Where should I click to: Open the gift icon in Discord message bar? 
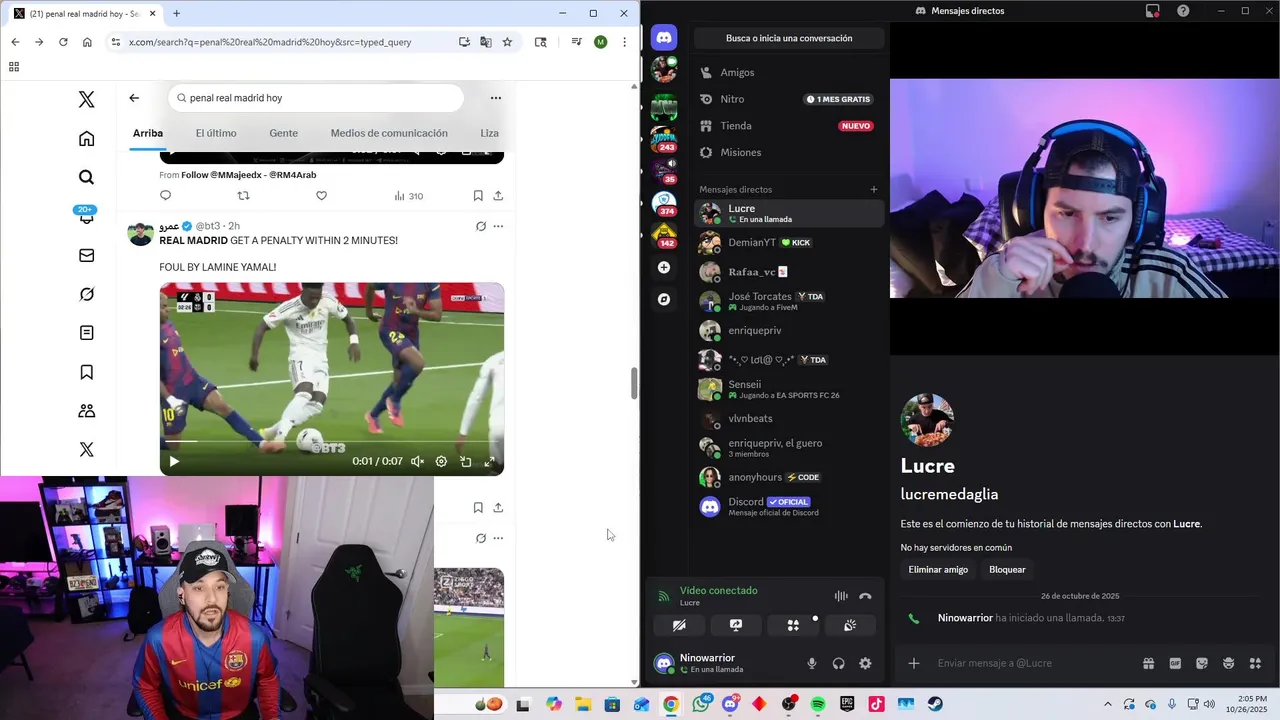pos(1149,663)
